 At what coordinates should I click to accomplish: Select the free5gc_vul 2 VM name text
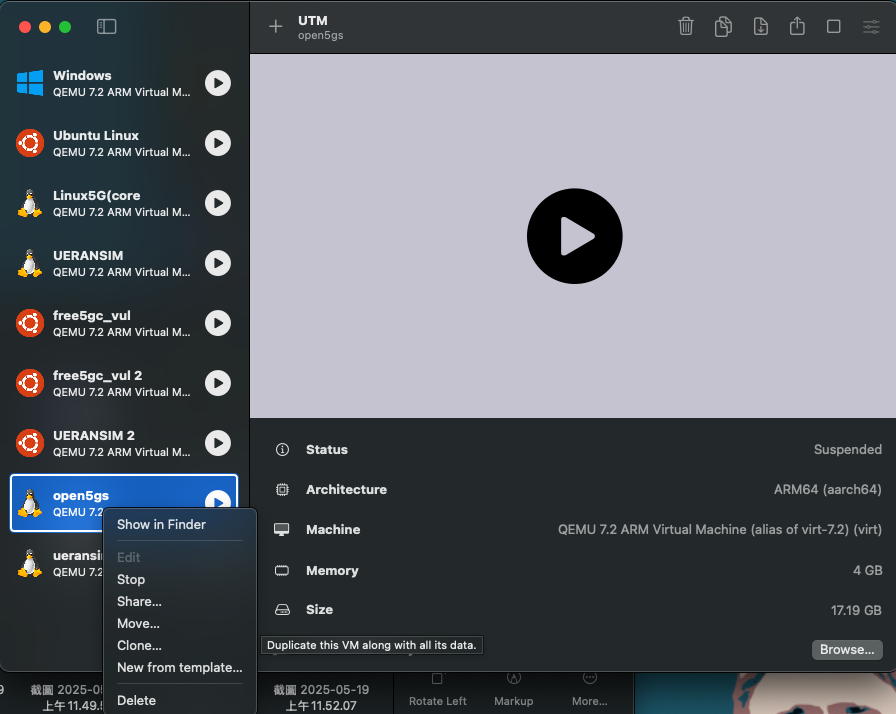coord(98,375)
